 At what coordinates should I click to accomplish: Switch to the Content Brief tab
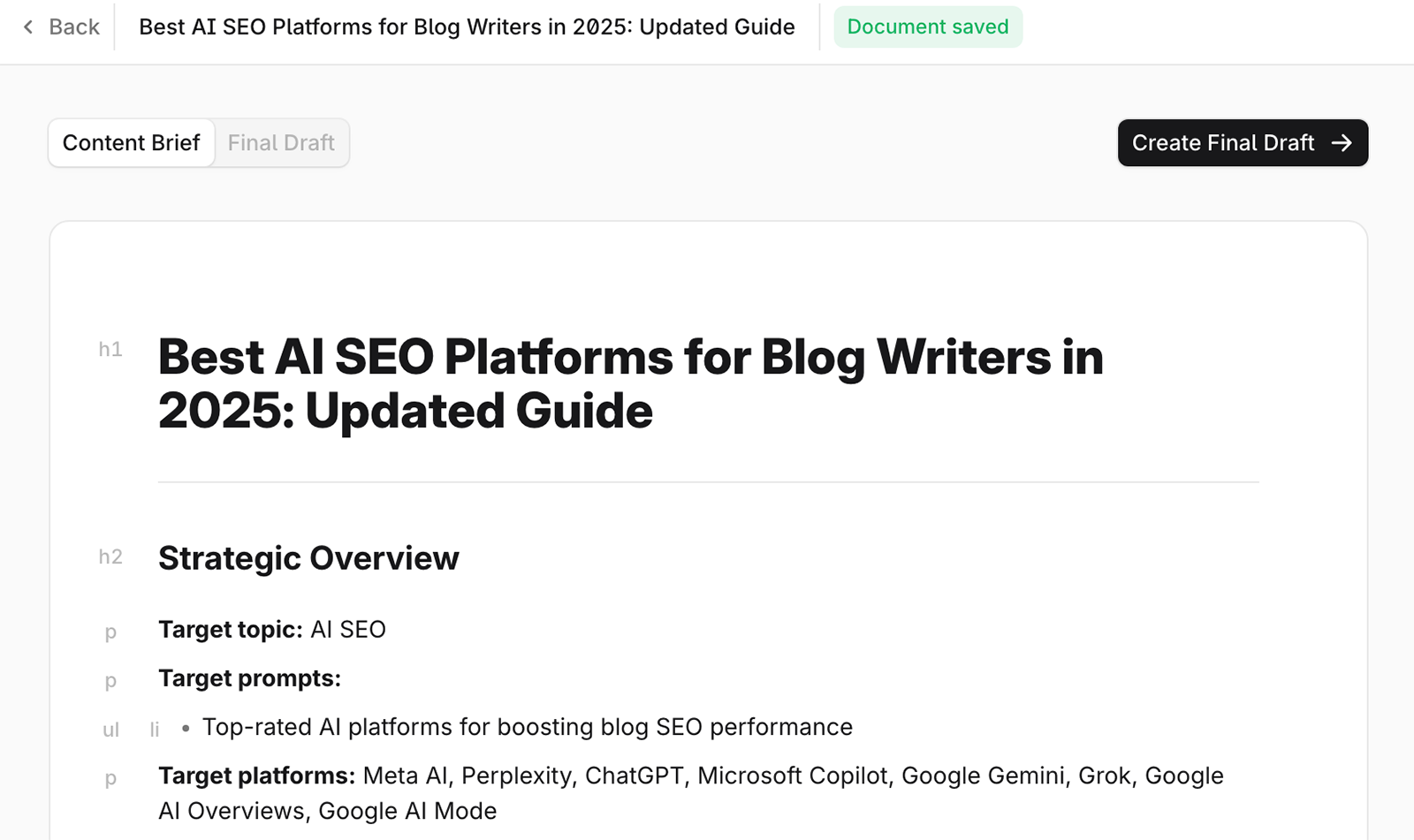(132, 143)
